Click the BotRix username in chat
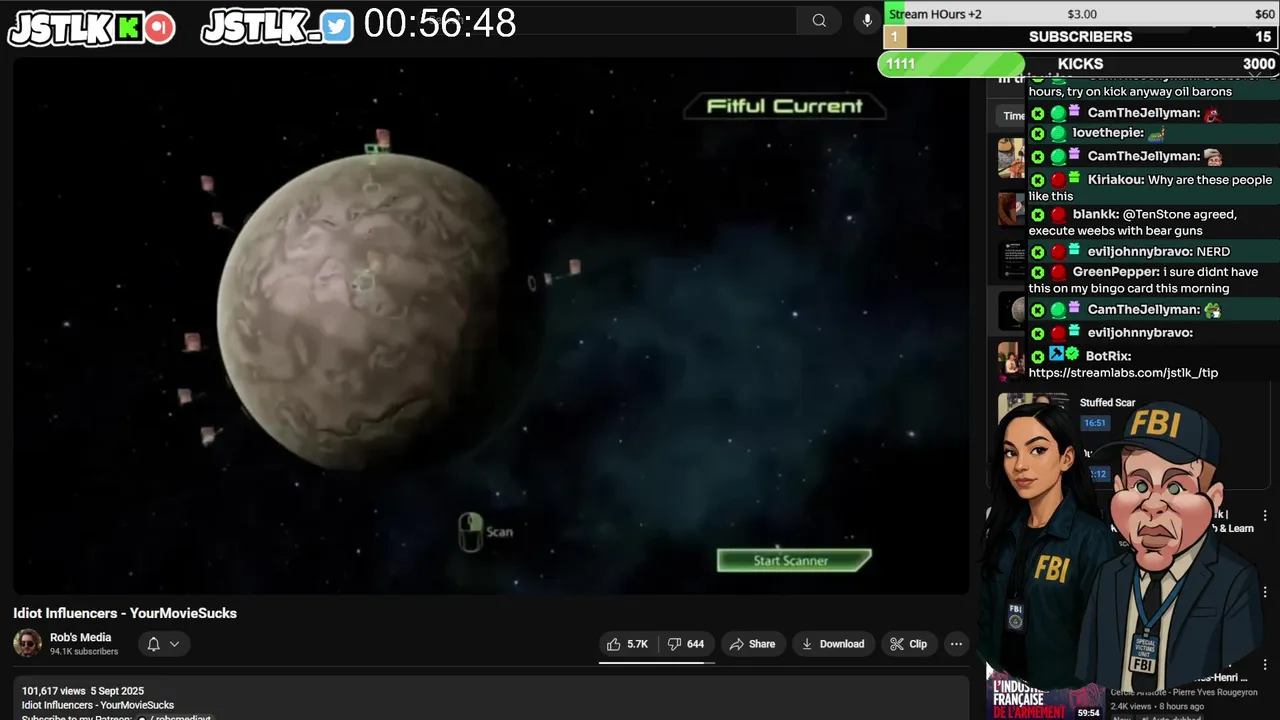The width and height of the screenshot is (1280, 720). tap(1108, 356)
